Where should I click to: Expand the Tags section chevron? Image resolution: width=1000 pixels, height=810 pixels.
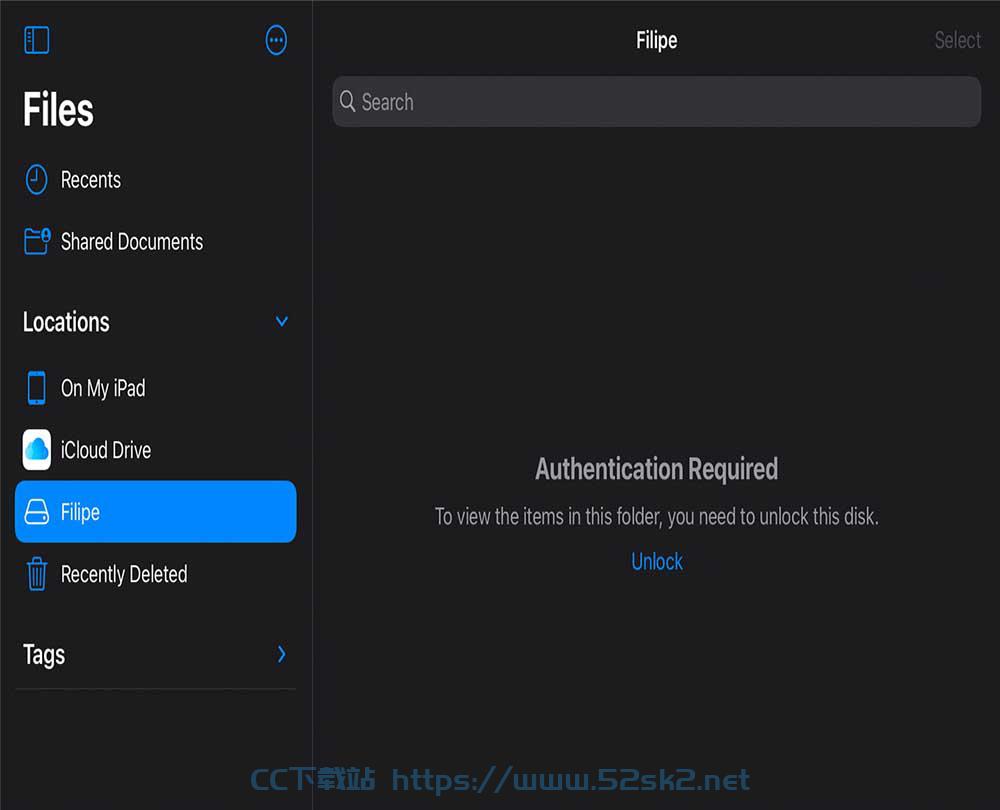281,654
